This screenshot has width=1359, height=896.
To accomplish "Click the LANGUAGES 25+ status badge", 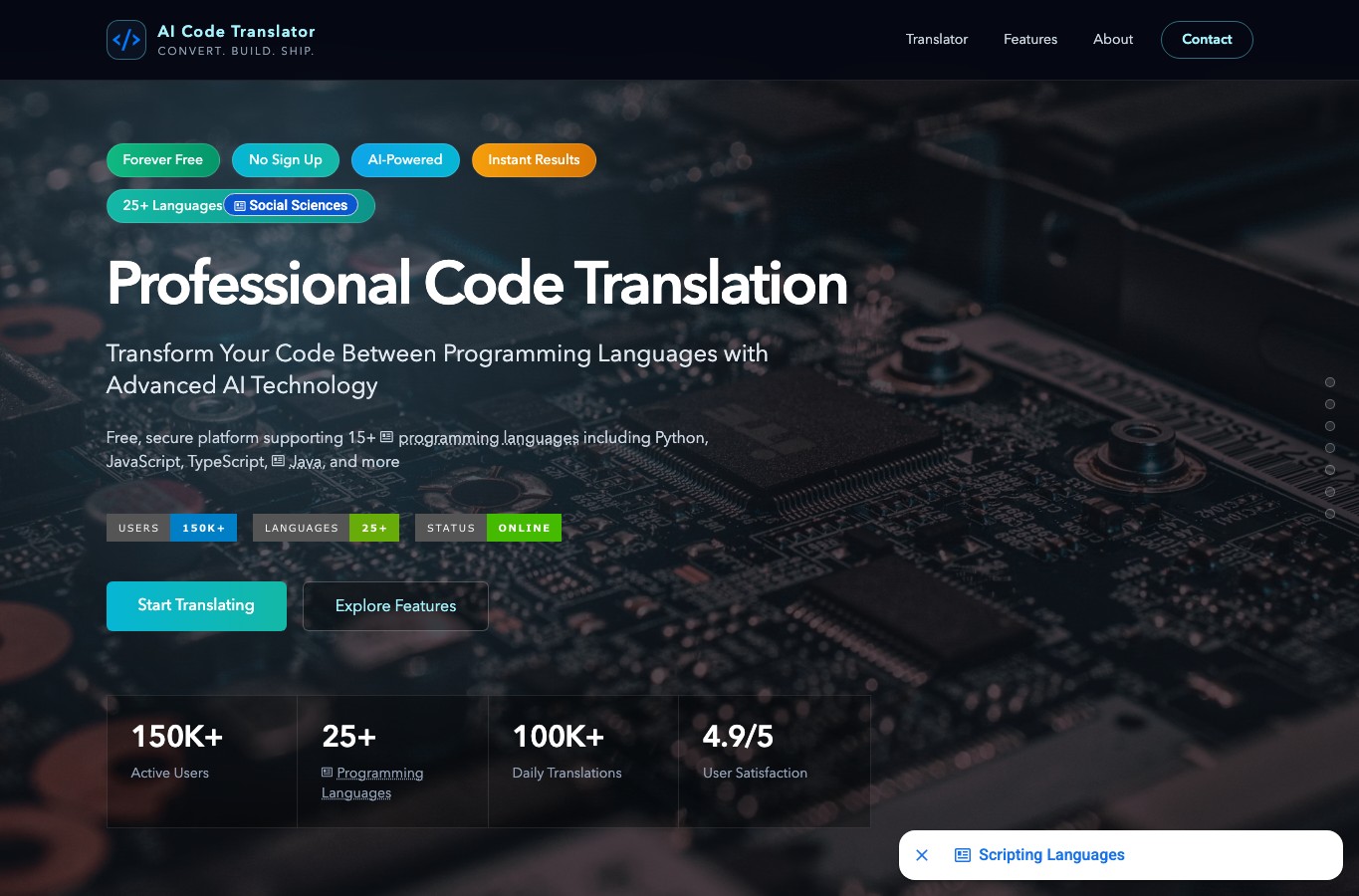I will point(326,528).
